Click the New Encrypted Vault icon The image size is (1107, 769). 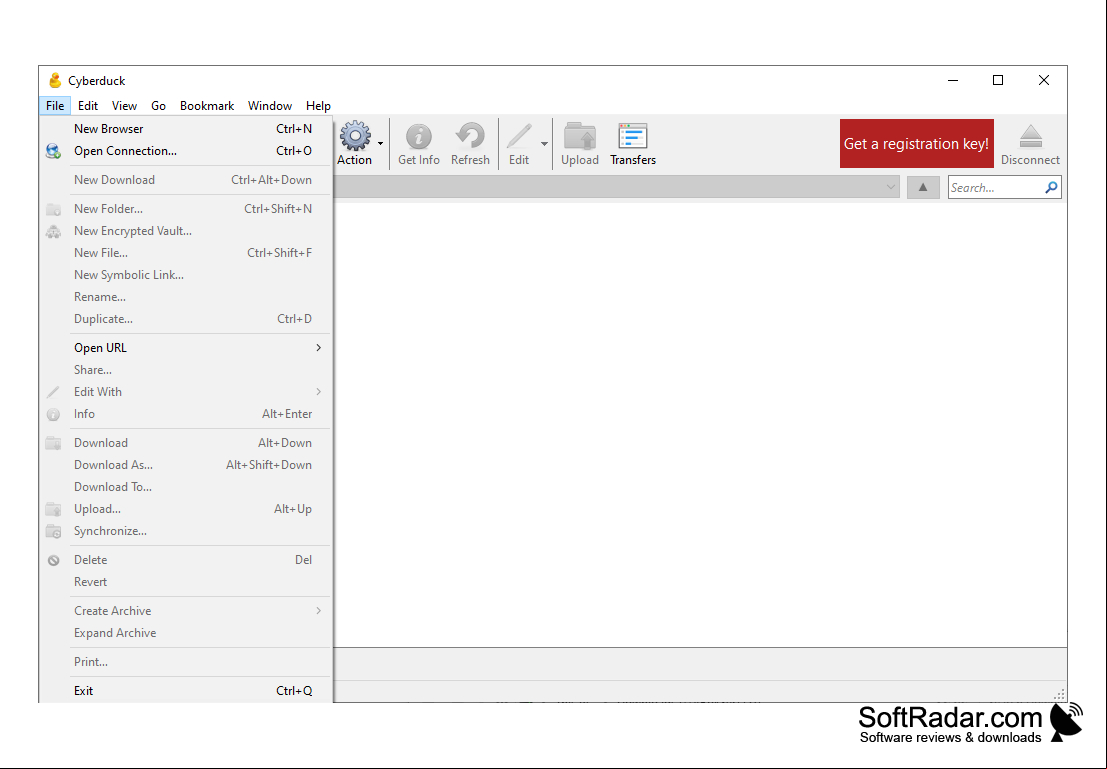[54, 231]
